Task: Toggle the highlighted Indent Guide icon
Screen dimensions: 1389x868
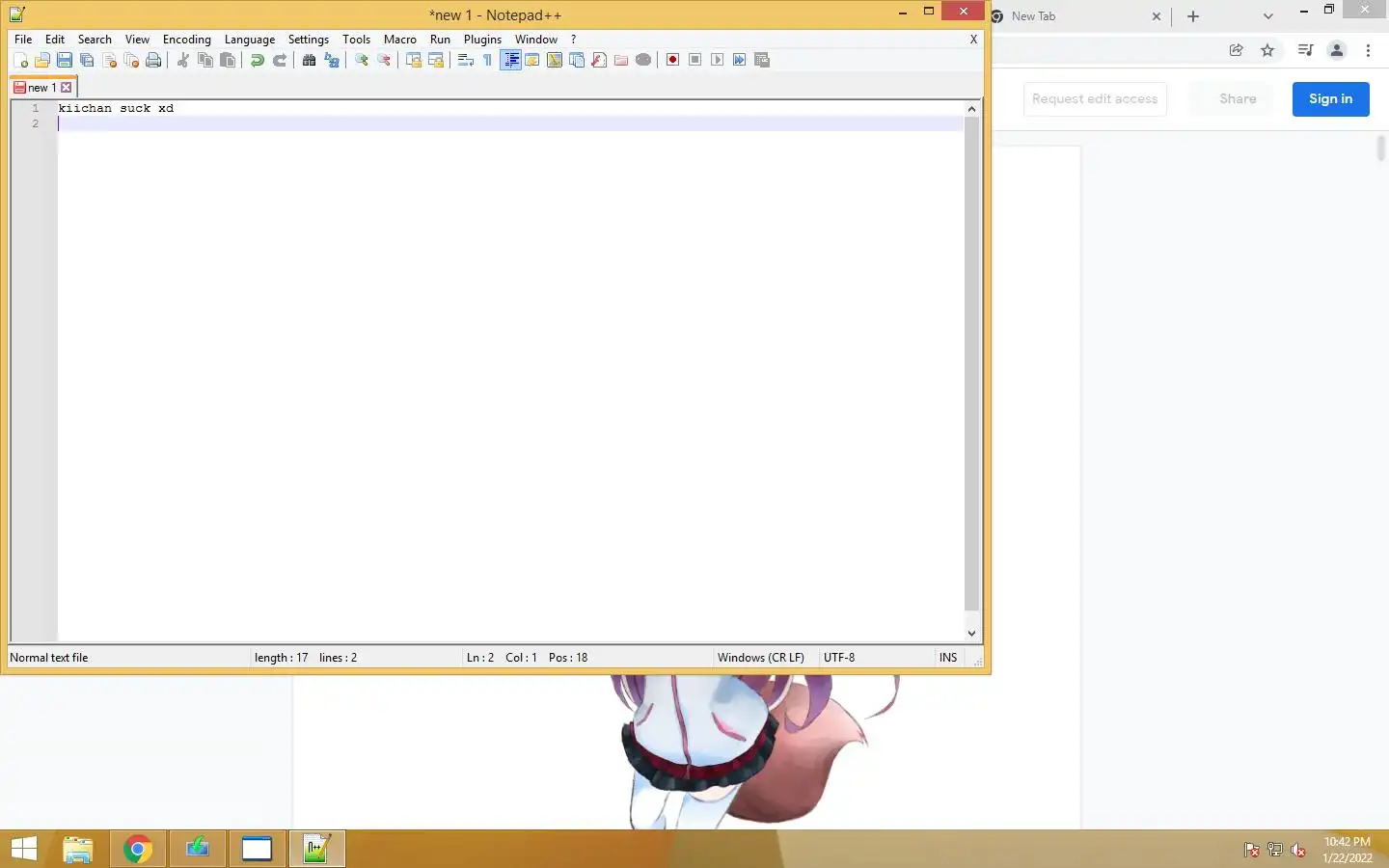Action: click(511, 60)
